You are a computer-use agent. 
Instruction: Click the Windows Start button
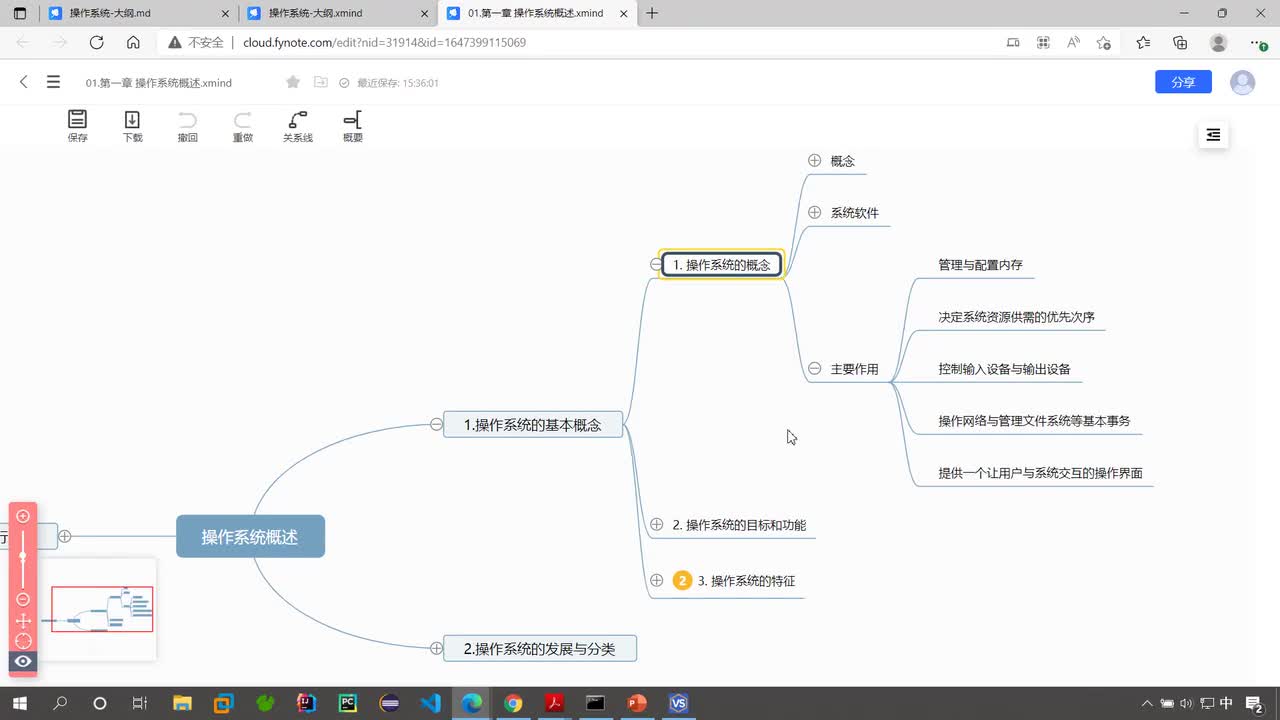19,703
